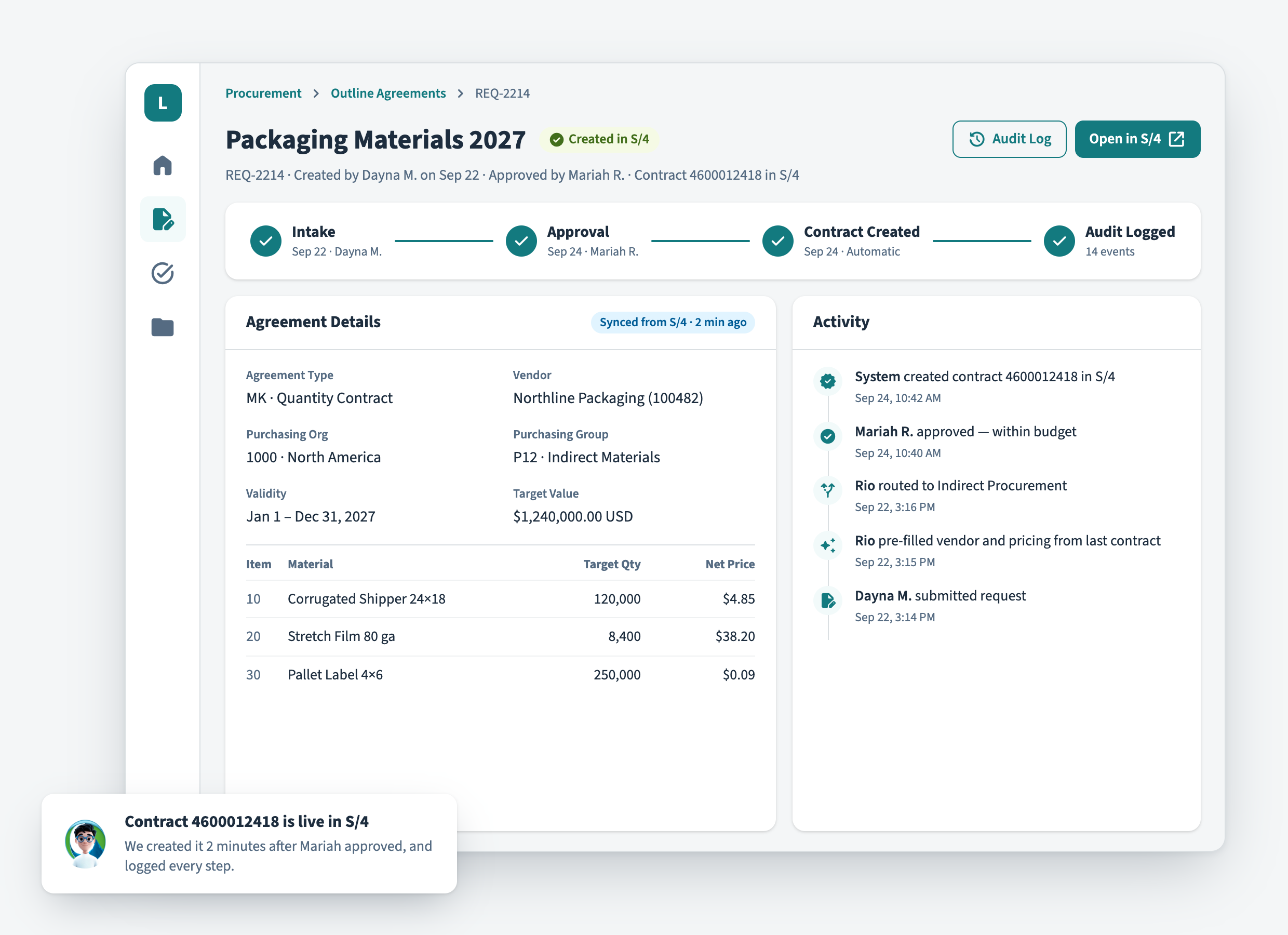Select the Pallet Label 4×6 row
This screenshot has width=1288, height=935.
click(500, 674)
